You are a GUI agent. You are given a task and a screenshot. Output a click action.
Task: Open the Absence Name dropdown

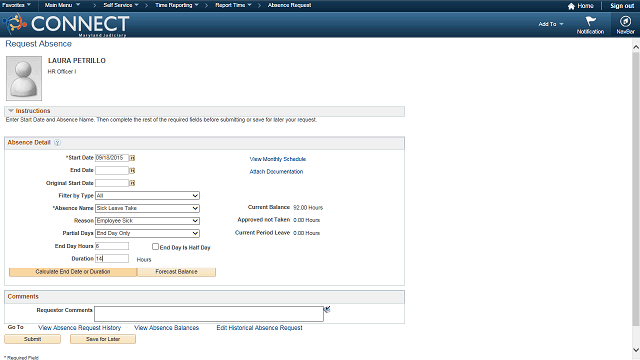(x=147, y=208)
